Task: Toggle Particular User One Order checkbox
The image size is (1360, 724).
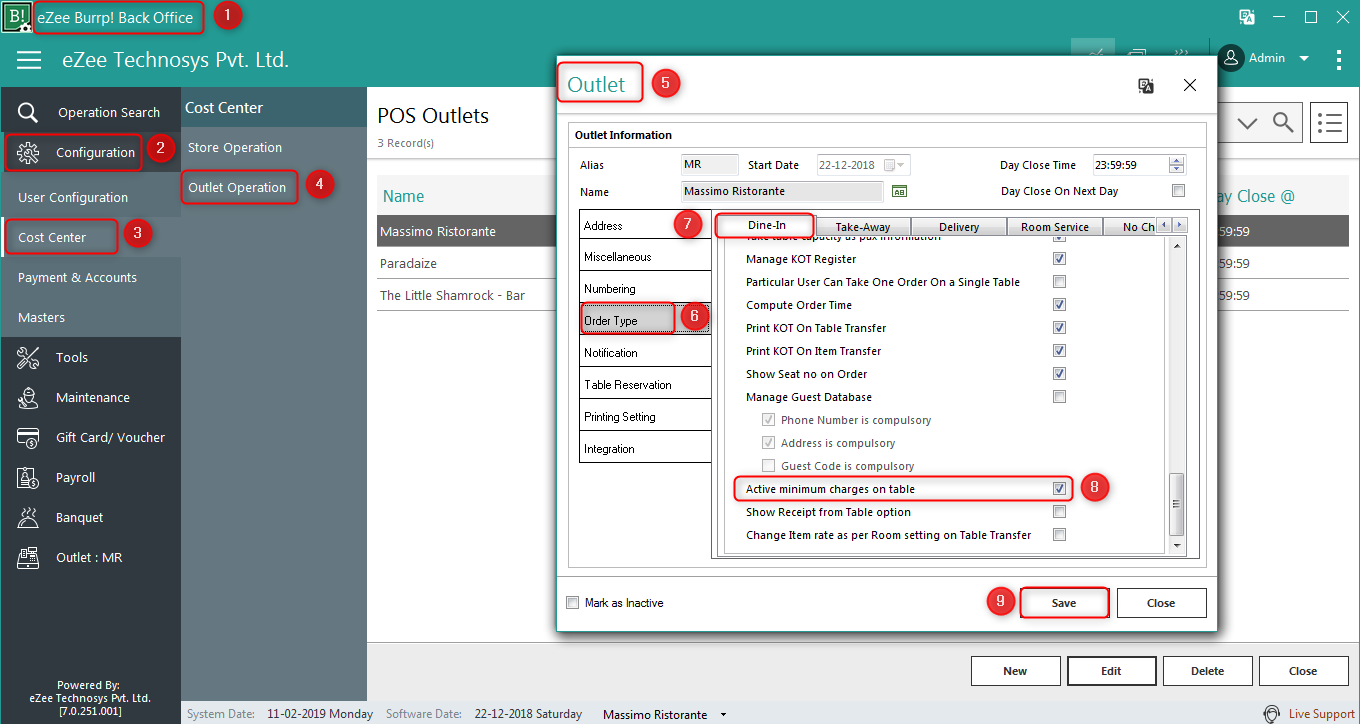Action: point(1059,282)
